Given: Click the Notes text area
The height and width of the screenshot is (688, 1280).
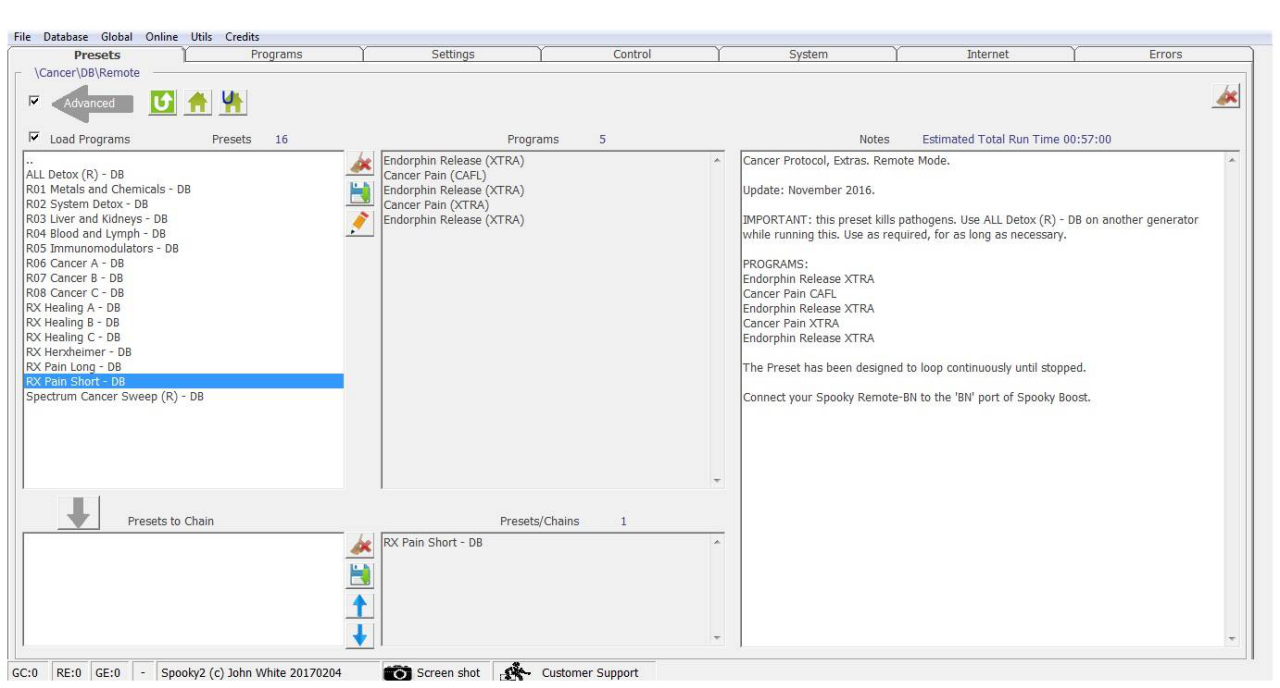Looking at the screenshot, I should click(982, 399).
